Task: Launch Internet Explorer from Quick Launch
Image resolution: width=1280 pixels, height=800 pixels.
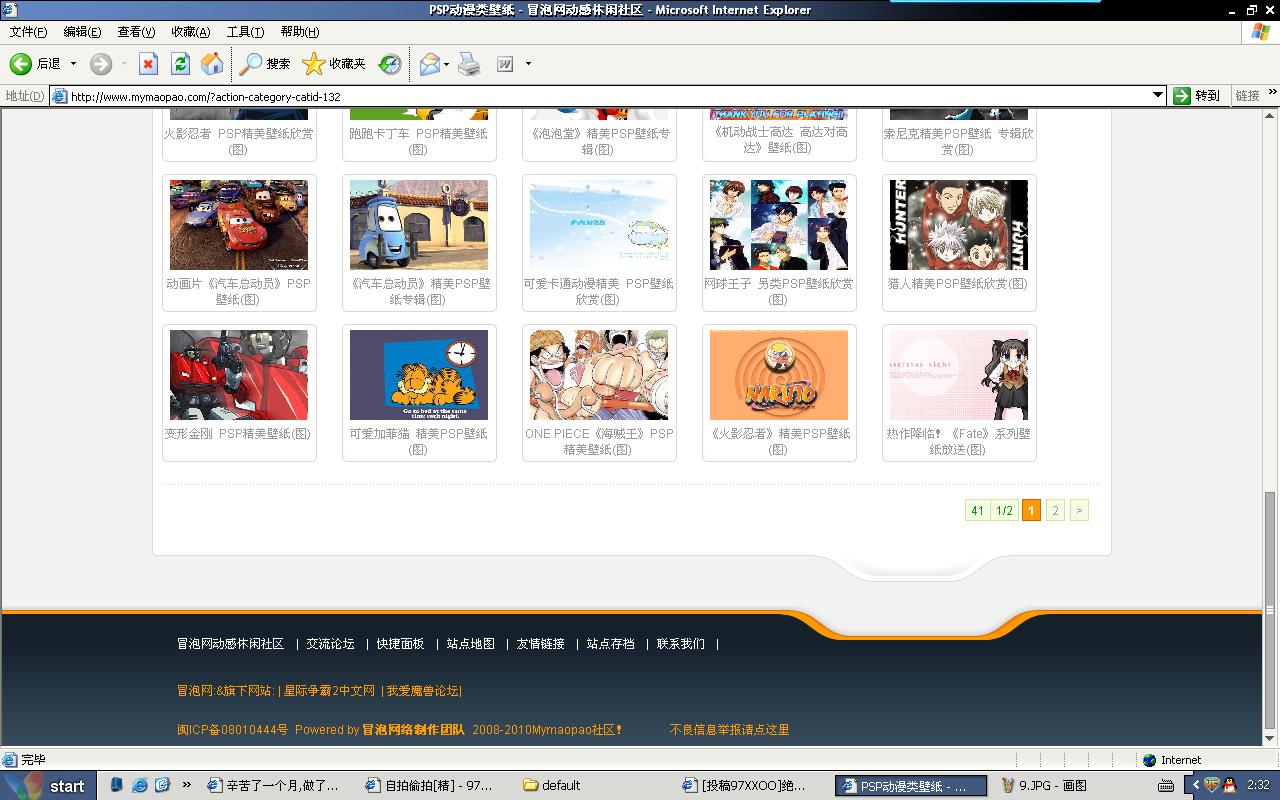Action: (x=140, y=785)
